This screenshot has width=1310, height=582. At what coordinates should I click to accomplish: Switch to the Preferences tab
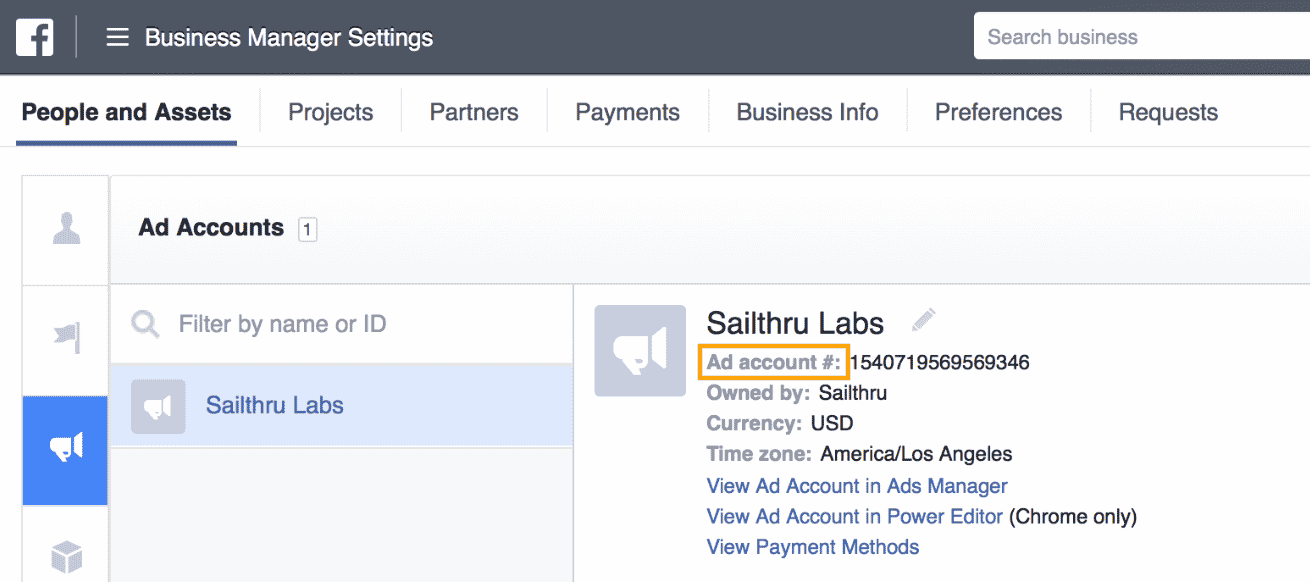pos(998,112)
